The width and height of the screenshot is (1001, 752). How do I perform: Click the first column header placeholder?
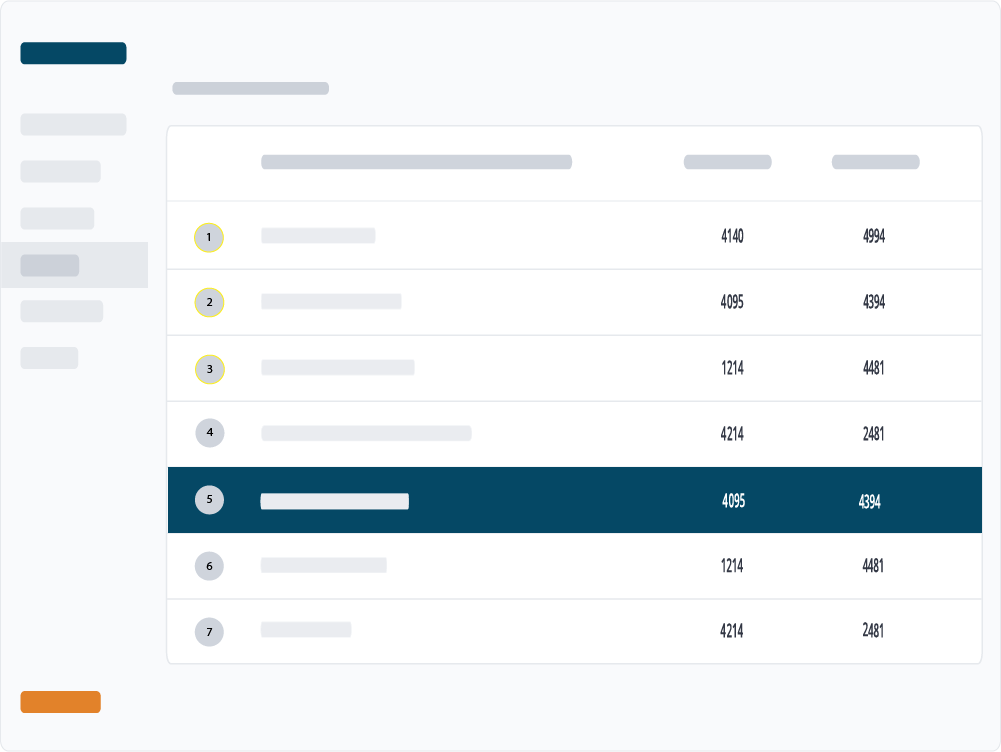[416, 161]
